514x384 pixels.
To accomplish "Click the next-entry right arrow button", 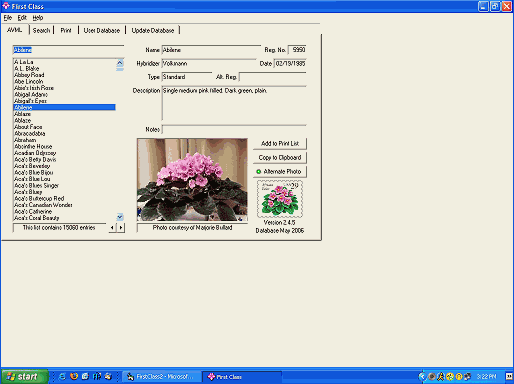I will tap(121, 228).
